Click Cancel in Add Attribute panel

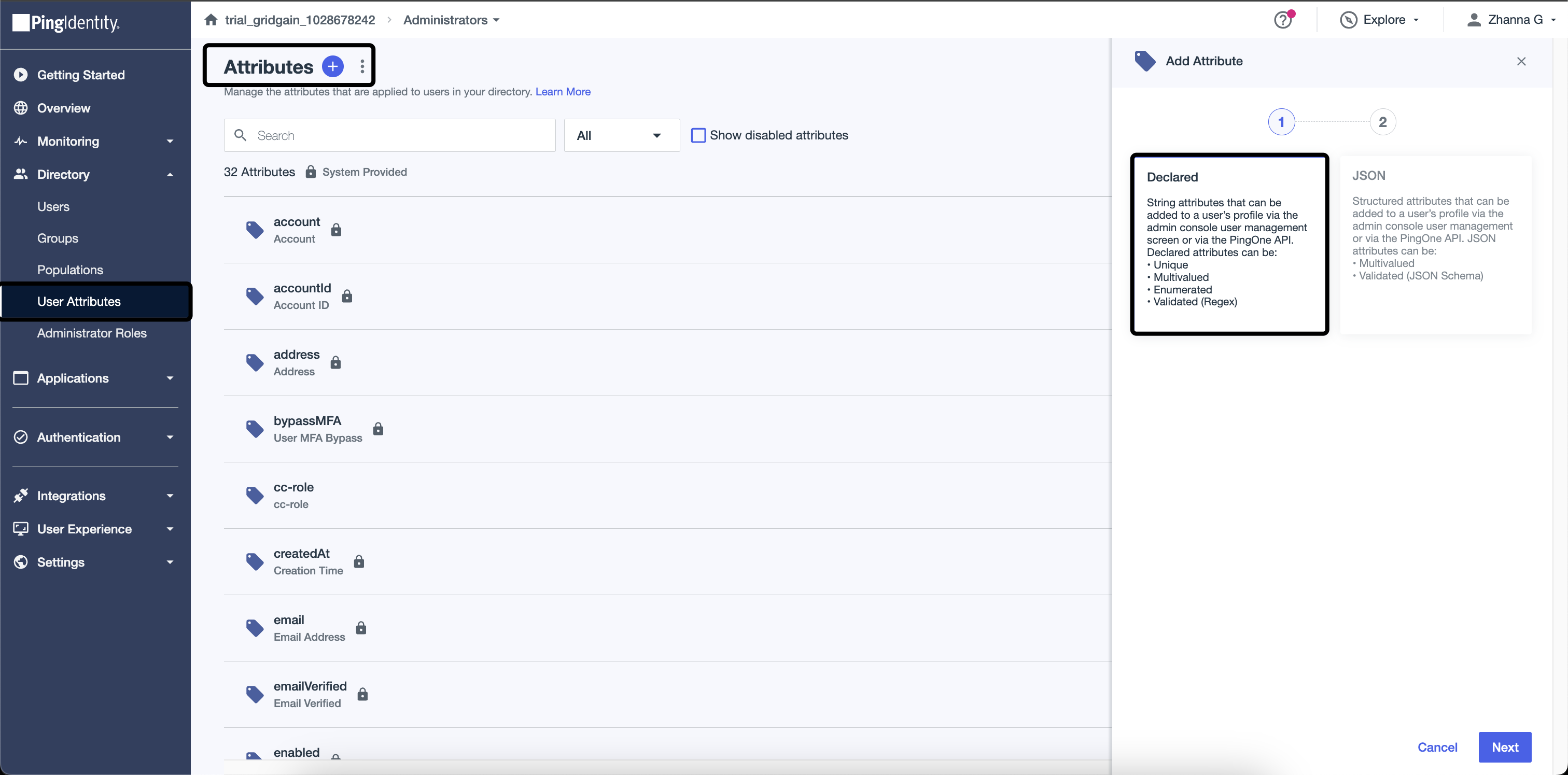tap(1437, 747)
